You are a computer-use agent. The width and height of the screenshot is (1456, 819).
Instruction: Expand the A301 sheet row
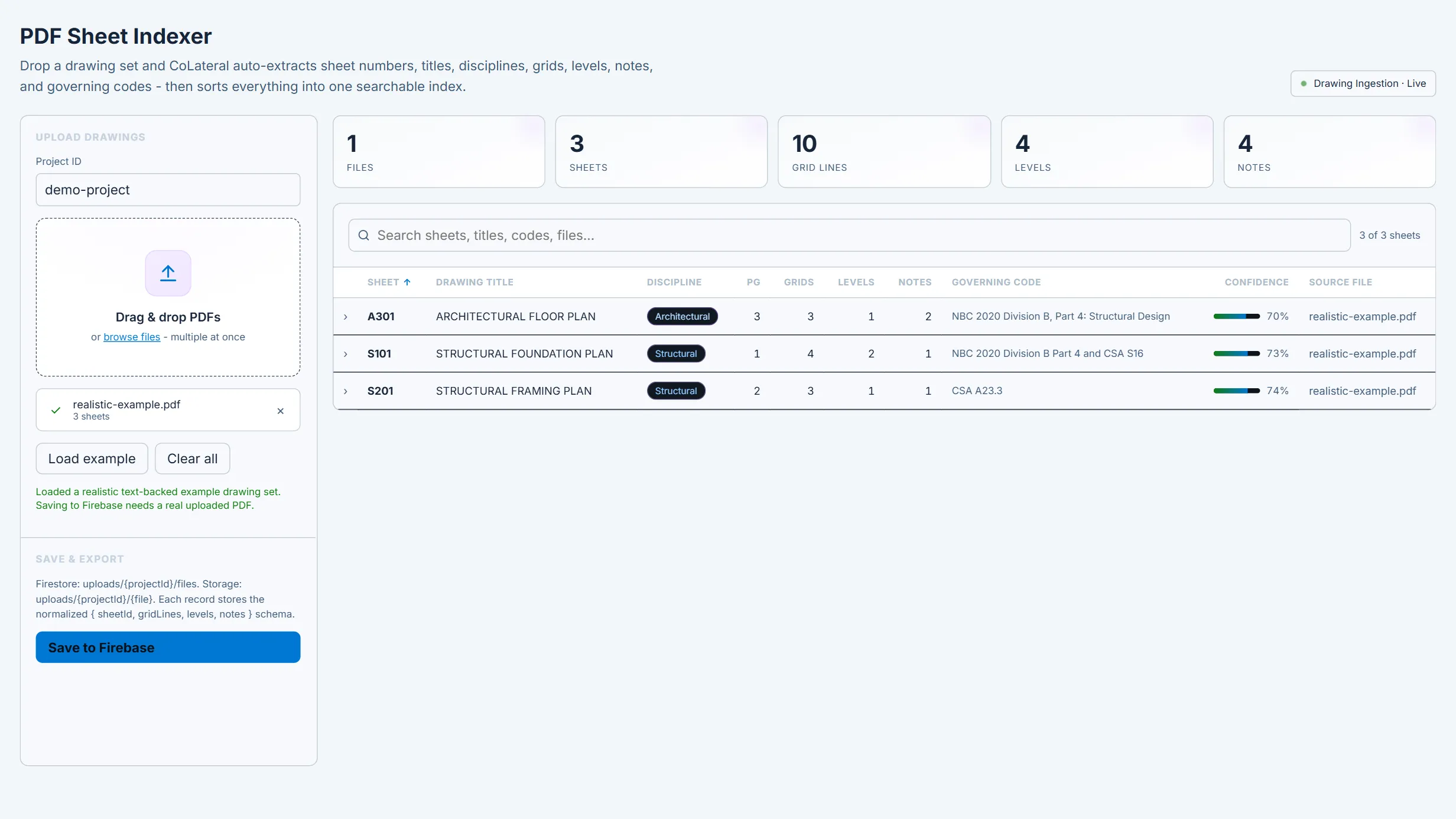click(346, 317)
